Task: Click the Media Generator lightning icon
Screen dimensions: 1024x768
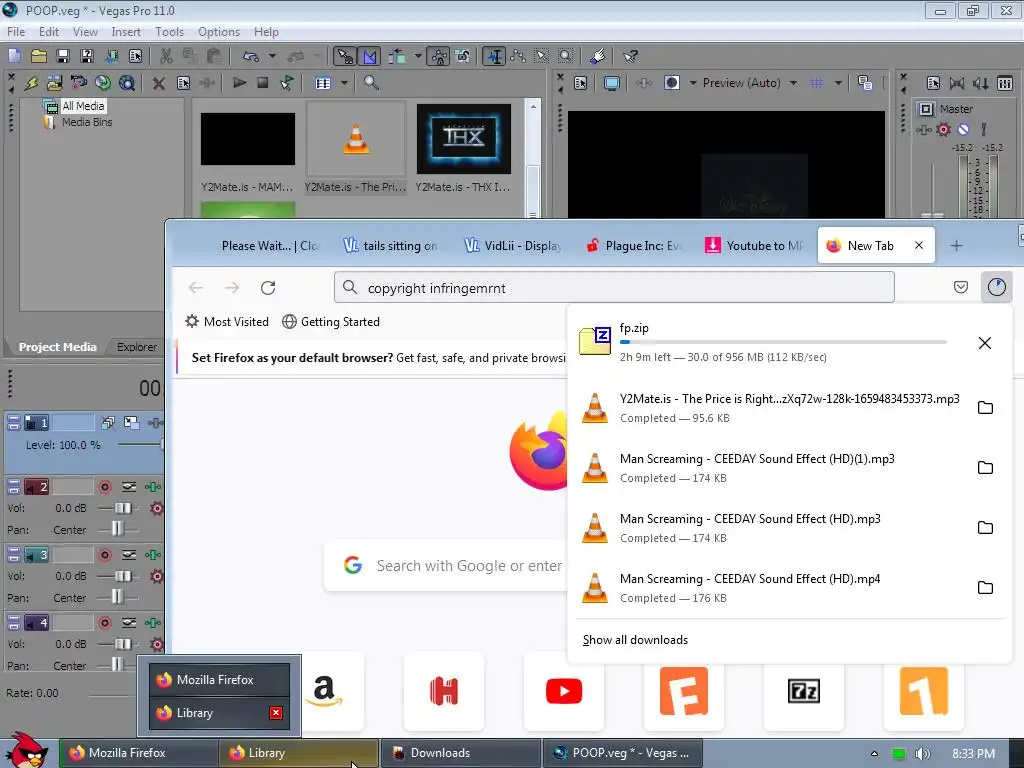Action: [31, 83]
